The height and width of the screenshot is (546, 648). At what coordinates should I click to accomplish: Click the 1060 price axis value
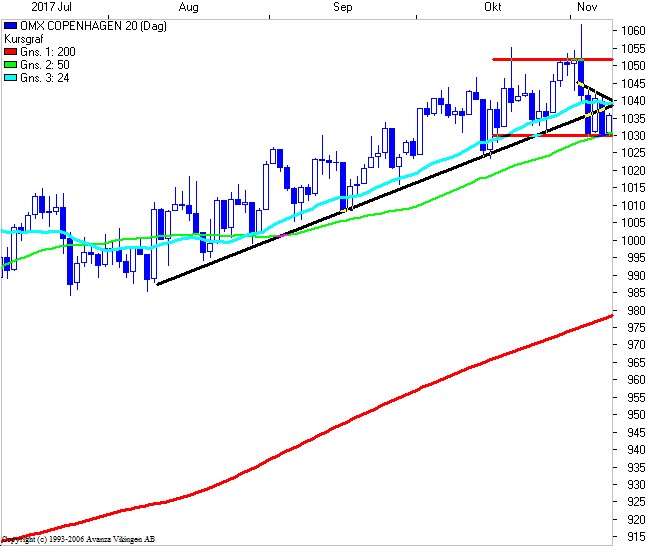pyautogui.click(x=633, y=31)
